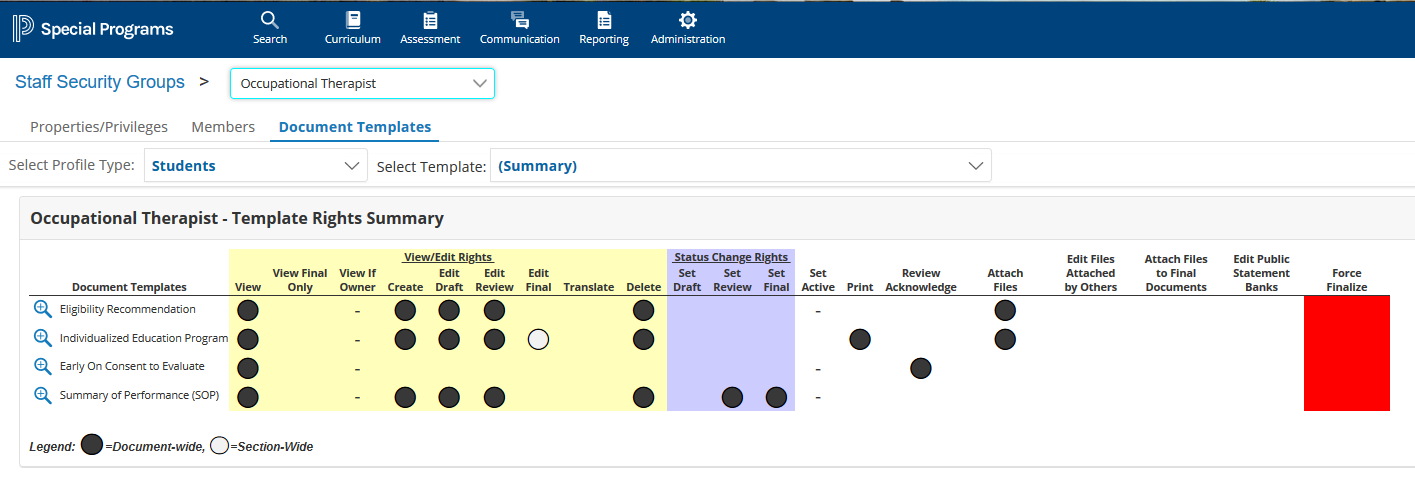Open the Communication chat icon

[519, 21]
